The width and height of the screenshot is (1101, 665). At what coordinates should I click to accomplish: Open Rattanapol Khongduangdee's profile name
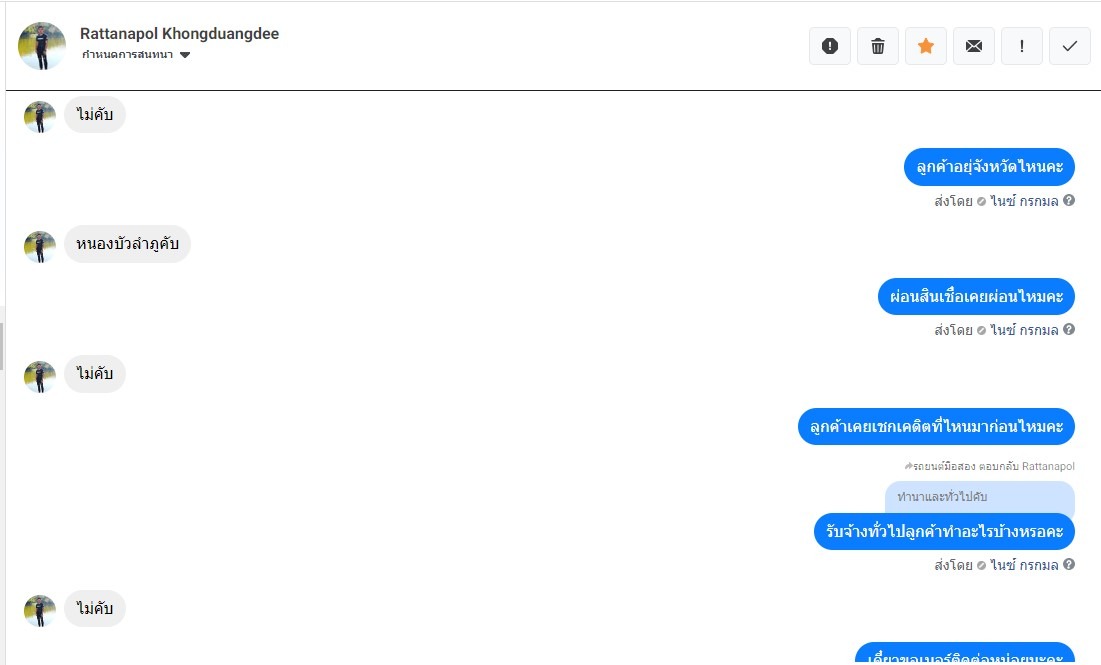(x=179, y=34)
